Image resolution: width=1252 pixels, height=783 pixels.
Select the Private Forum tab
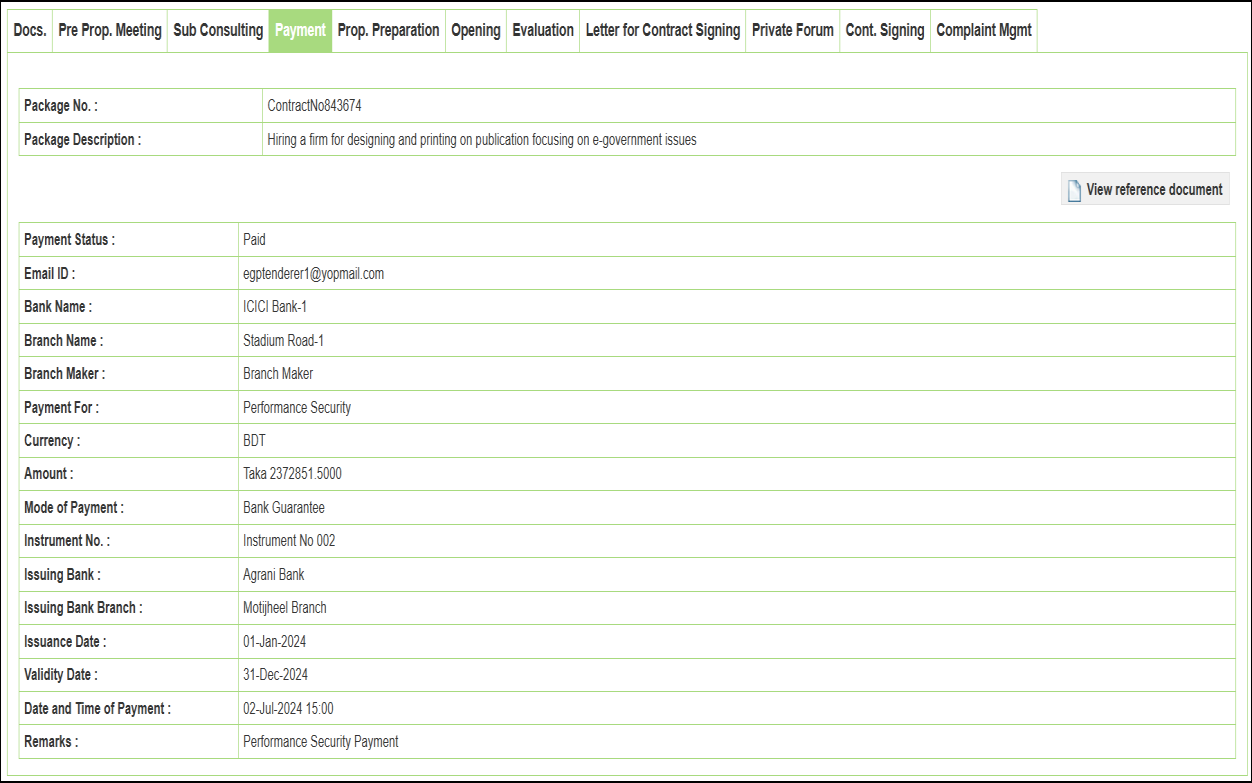793,31
